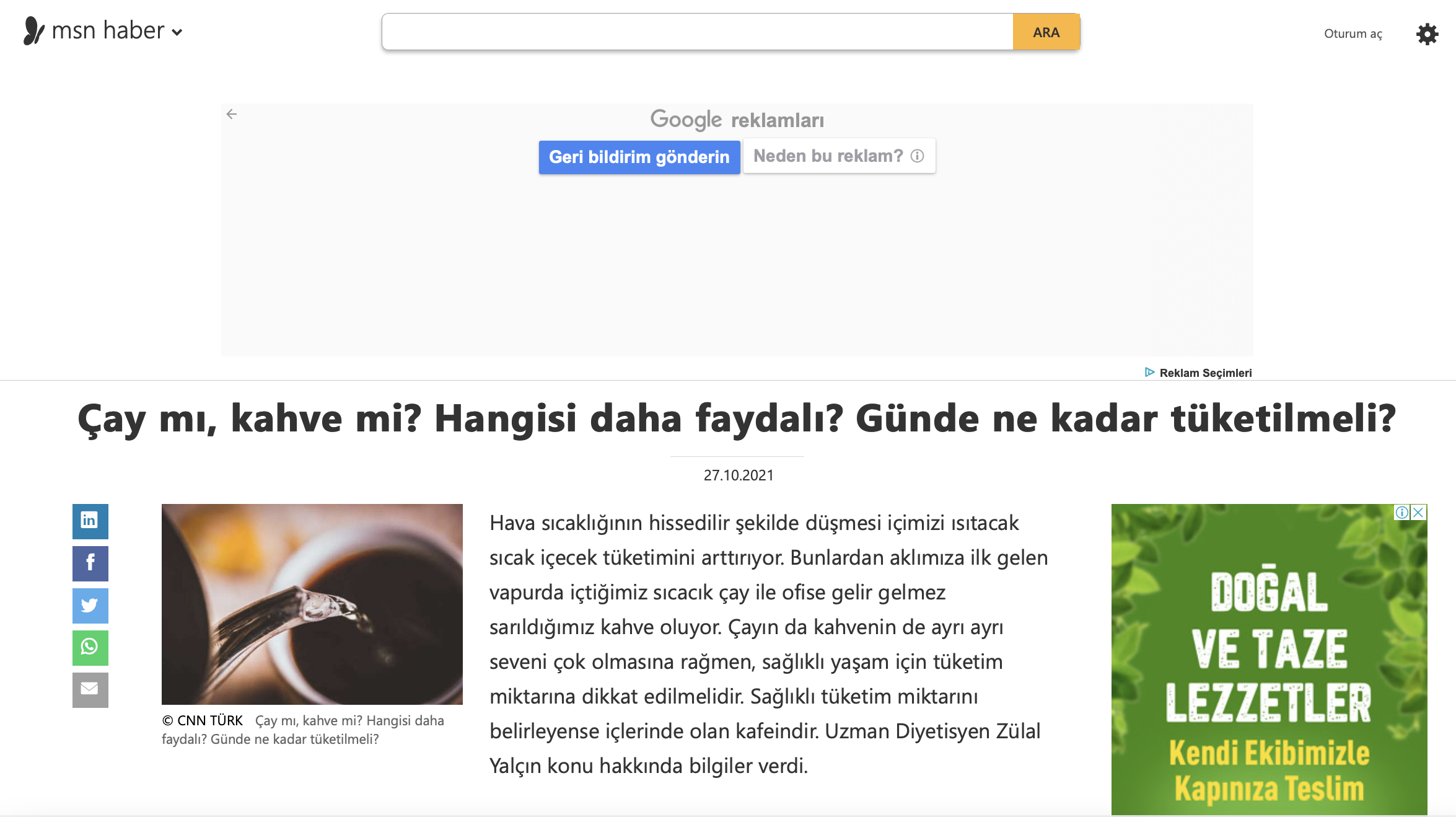This screenshot has height=817, width=1456.
Task: Open the coffee pouring article image
Action: 312,604
